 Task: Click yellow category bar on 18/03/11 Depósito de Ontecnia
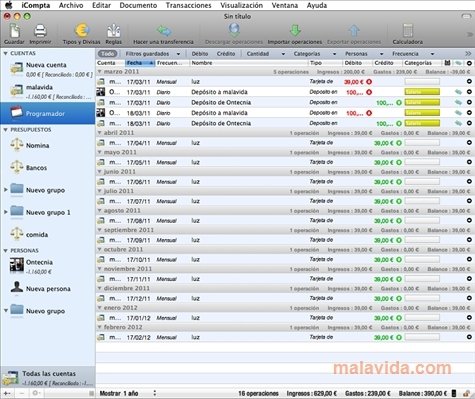[x=422, y=123]
